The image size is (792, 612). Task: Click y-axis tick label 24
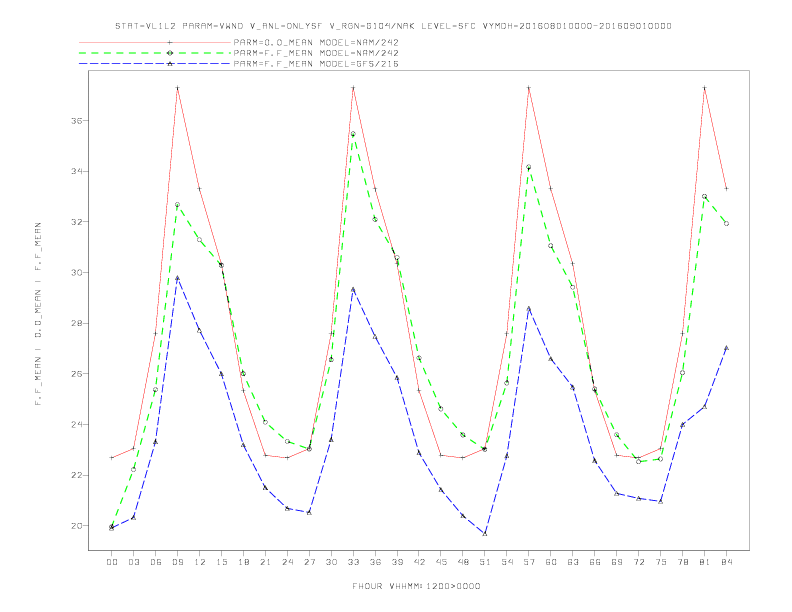coord(77,425)
